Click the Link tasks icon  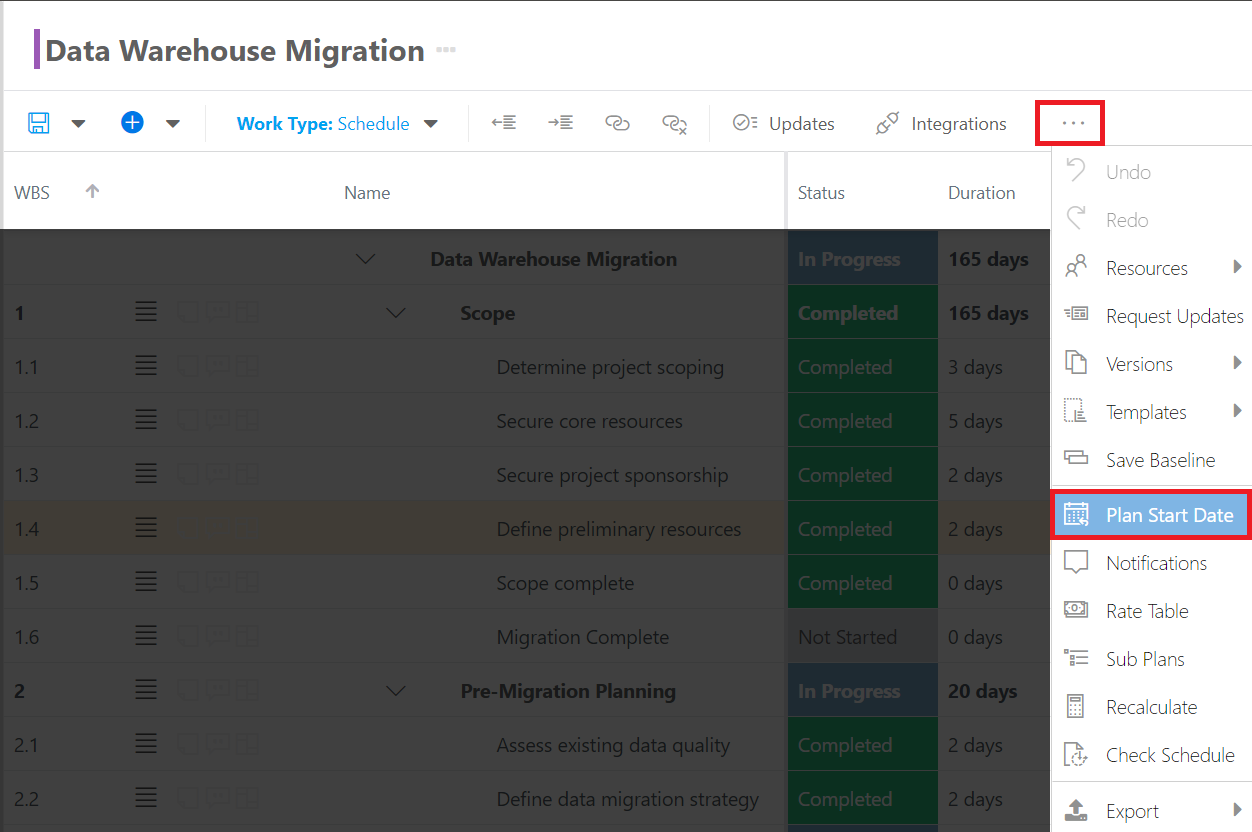coord(618,123)
